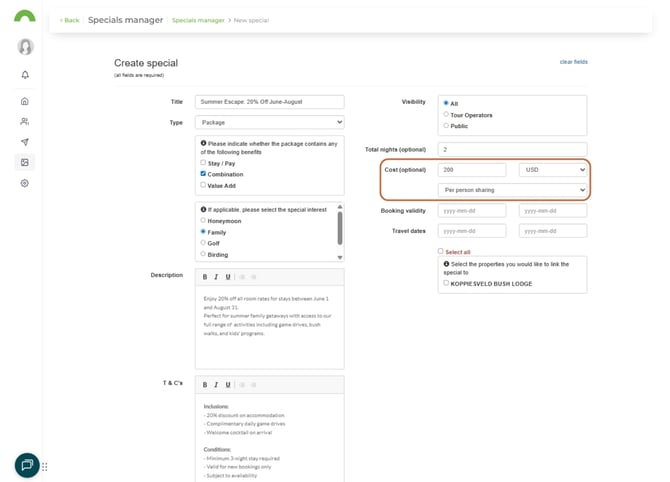Screen dimensions: 670x482
Task: Click the paper plane sidebar icon
Action: [x=25, y=142]
